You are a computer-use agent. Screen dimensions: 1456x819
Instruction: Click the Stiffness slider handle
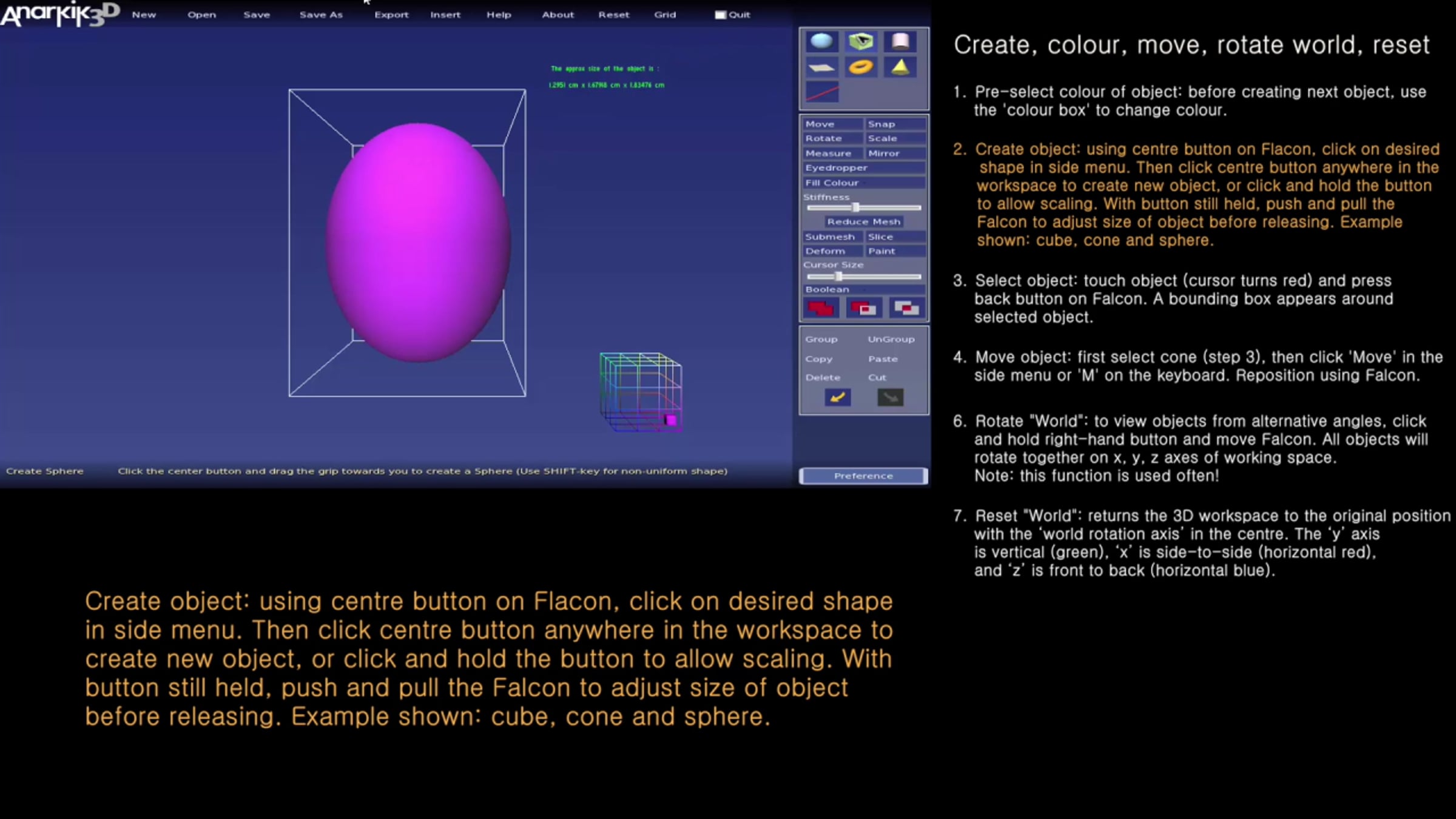(x=855, y=207)
